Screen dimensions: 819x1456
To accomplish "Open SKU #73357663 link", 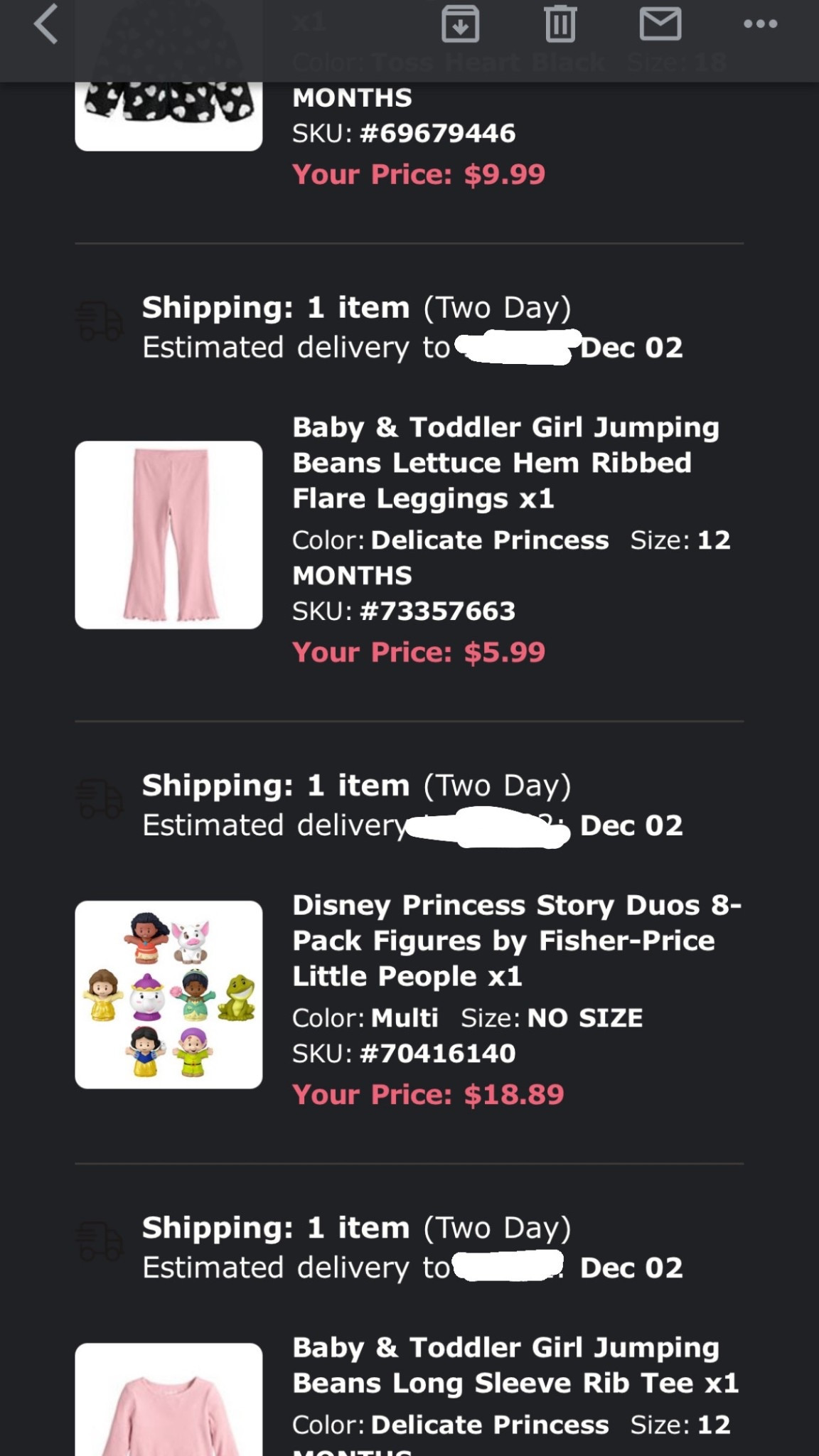I will click(x=405, y=610).
